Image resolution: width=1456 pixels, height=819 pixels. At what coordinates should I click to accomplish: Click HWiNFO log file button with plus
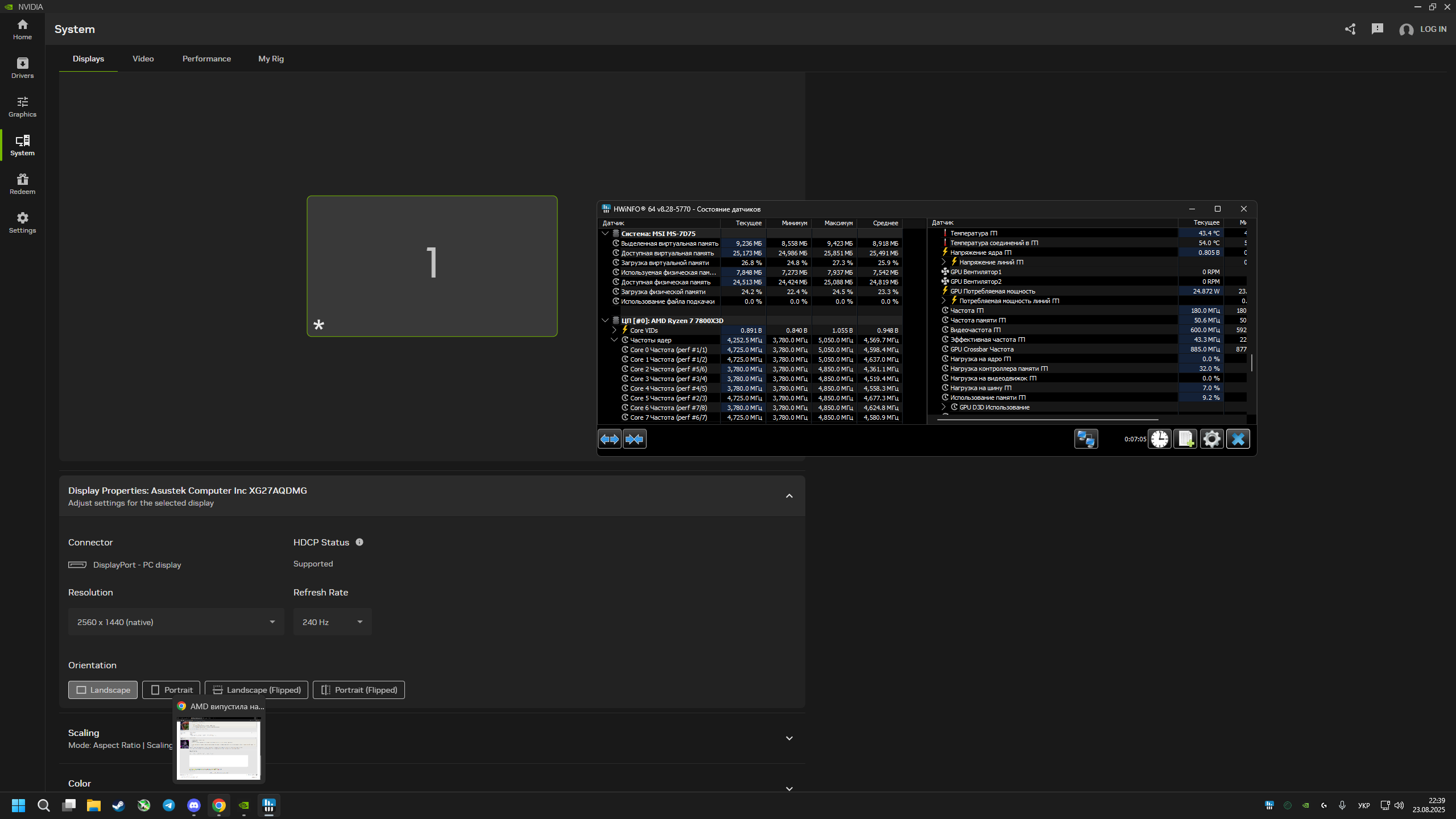point(1186,439)
